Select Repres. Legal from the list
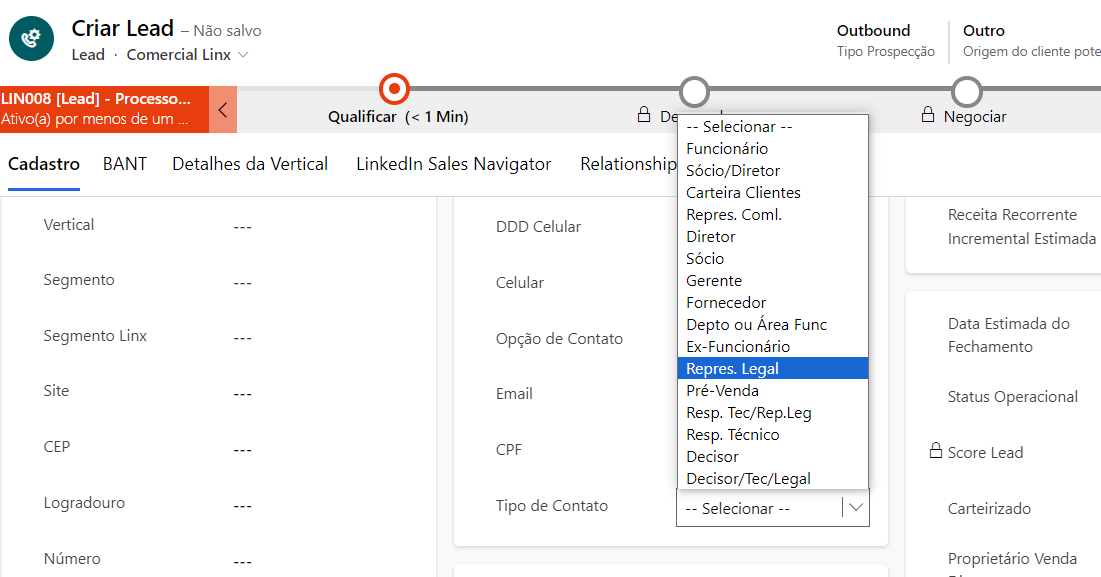 (x=732, y=369)
